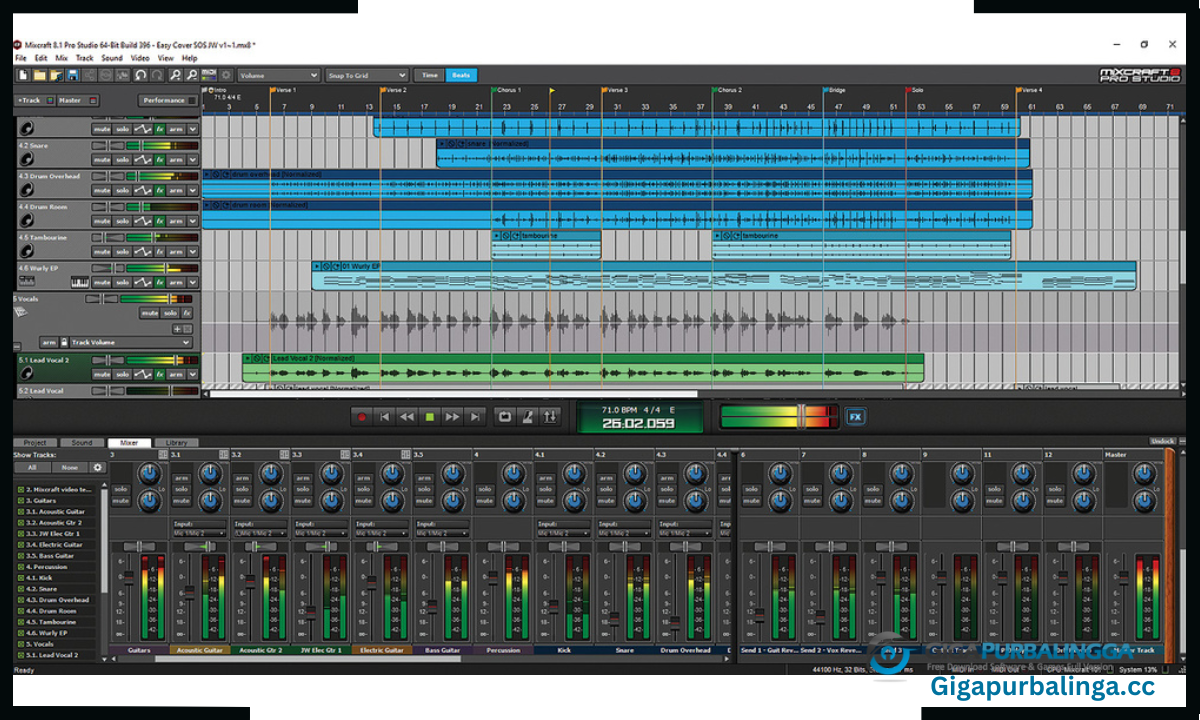This screenshot has width=1200, height=720.
Task: Rewind to start with transport button
Action: pyautogui.click(x=384, y=416)
